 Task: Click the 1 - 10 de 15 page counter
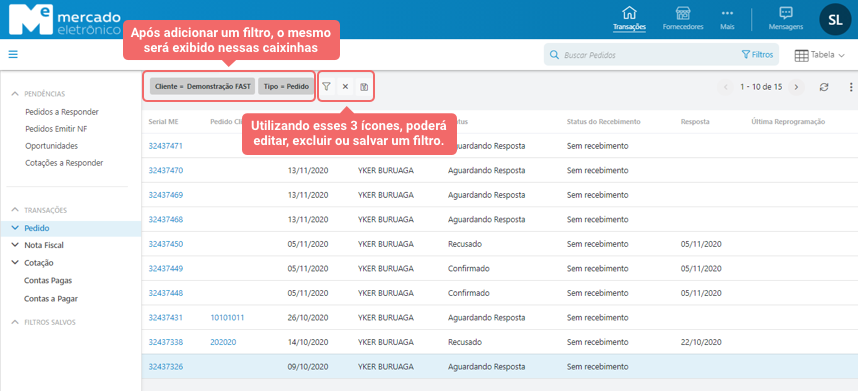[761, 87]
